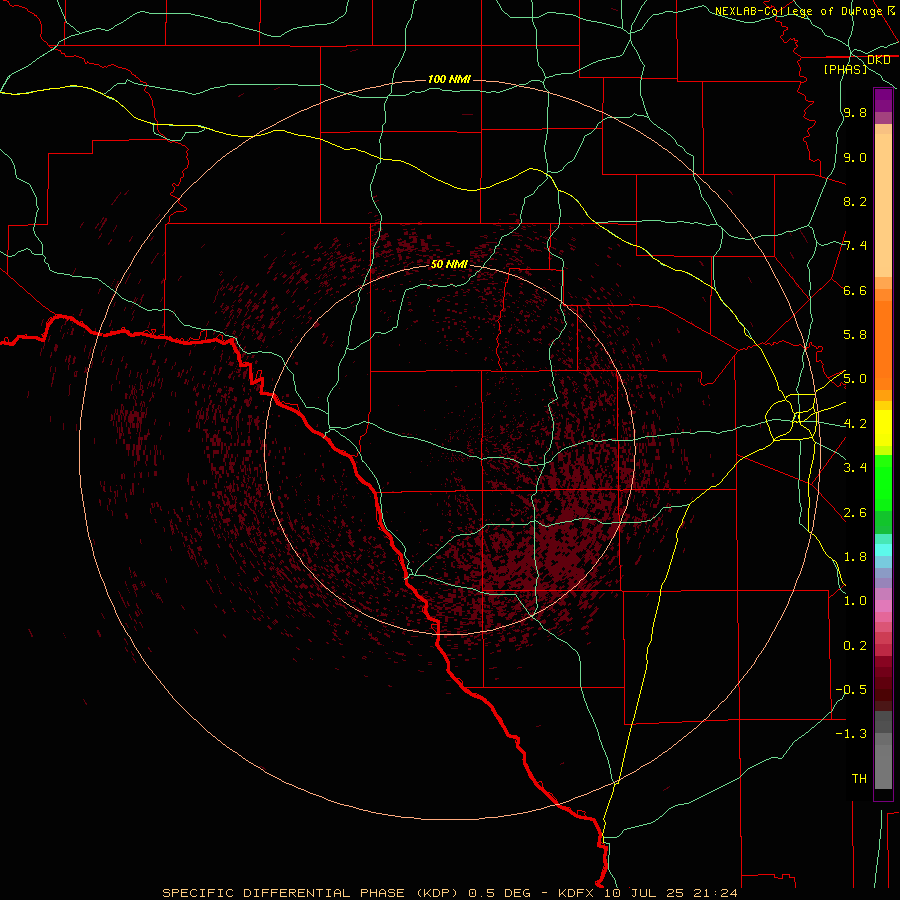Click the [PHAS] units label
This screenshot has height=900, width=900.
pyautogui.click(x=845, y=69)
